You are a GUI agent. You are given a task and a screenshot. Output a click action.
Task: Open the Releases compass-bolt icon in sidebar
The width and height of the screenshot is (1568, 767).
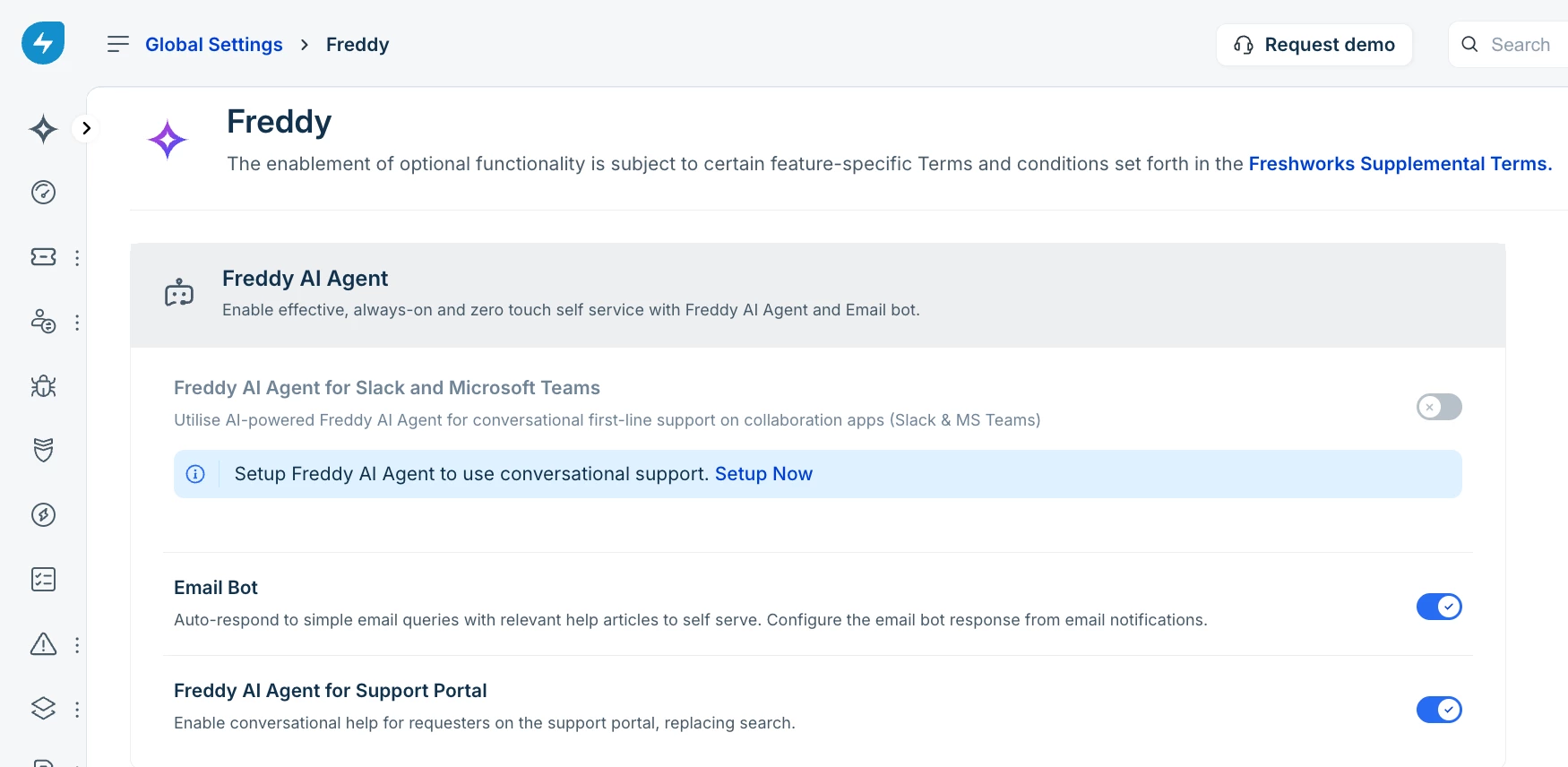click(43, 514)
